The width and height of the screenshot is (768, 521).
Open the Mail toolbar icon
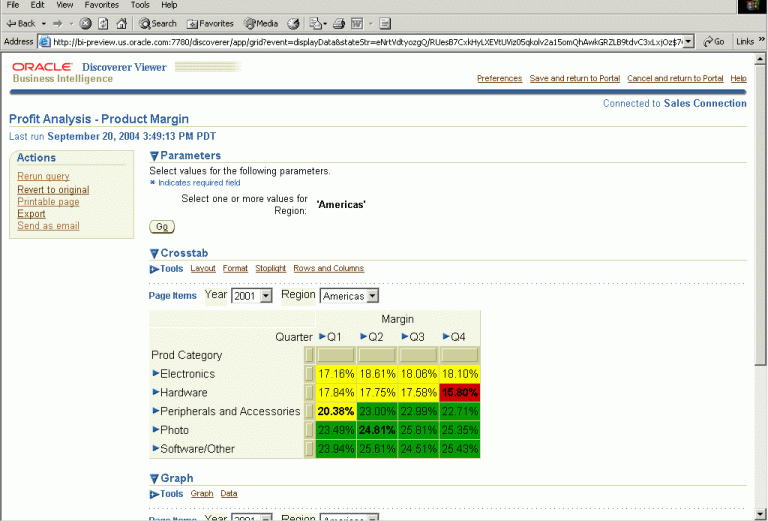tap(317, 24)
